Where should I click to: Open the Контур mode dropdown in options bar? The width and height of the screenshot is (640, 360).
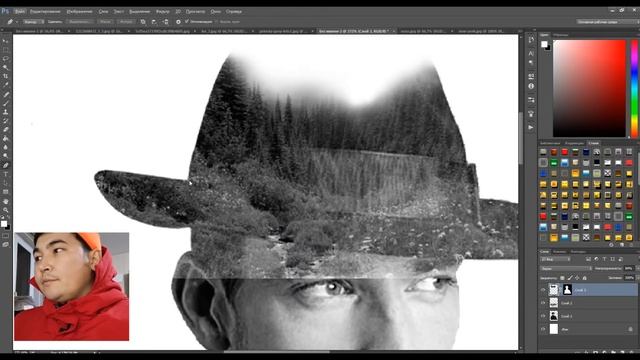point(33,22)
